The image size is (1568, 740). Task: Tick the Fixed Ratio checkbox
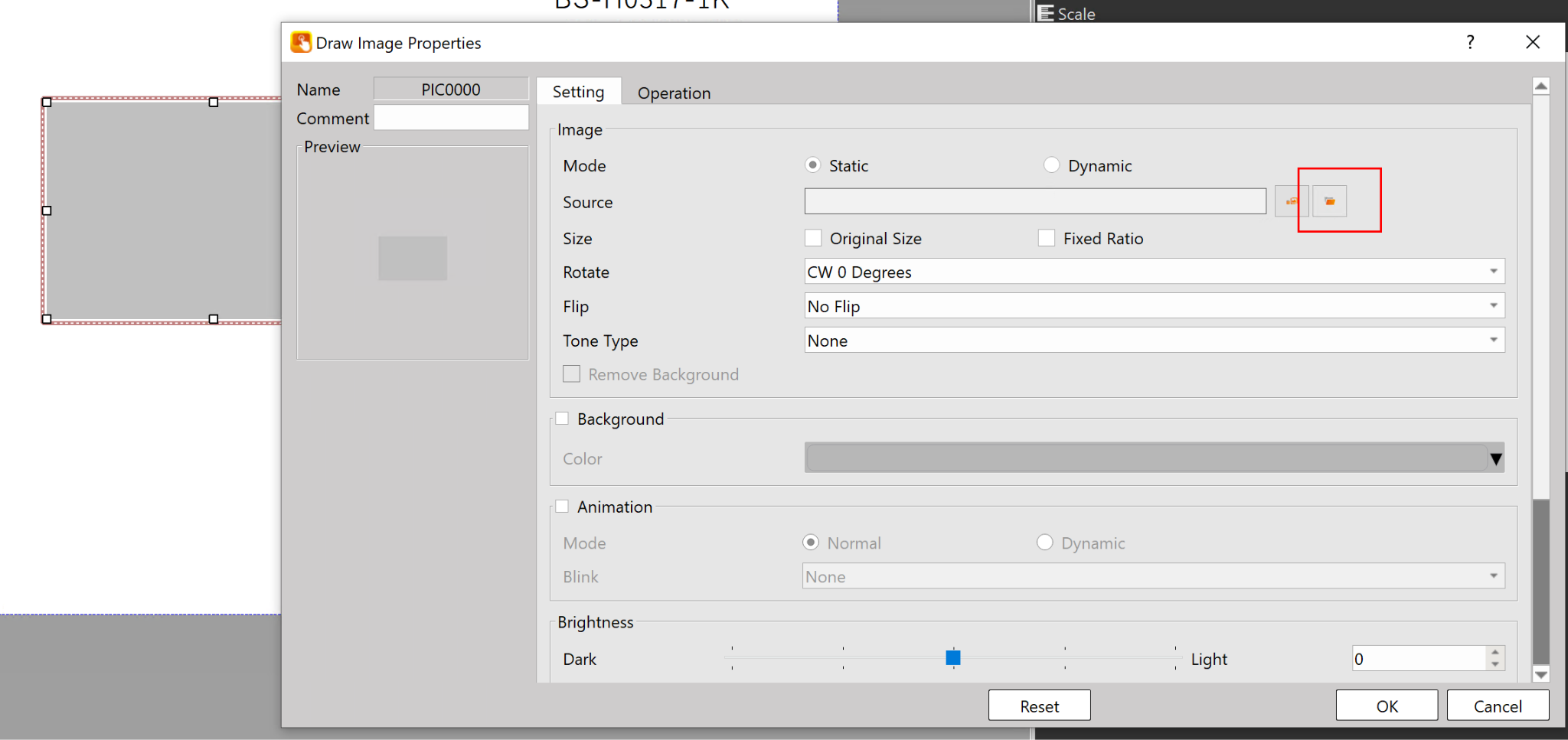click(1047, 238)
